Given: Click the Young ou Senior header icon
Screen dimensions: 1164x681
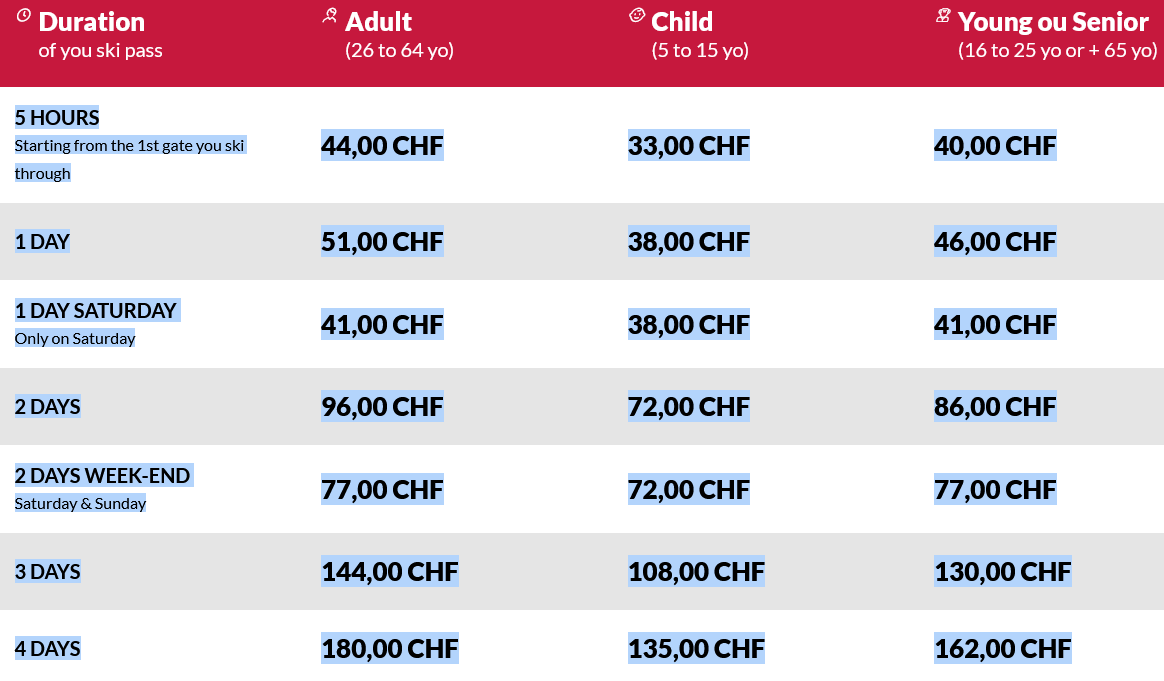Looking at the screenshot, I should pyautogui.click(x=943, y=16).
